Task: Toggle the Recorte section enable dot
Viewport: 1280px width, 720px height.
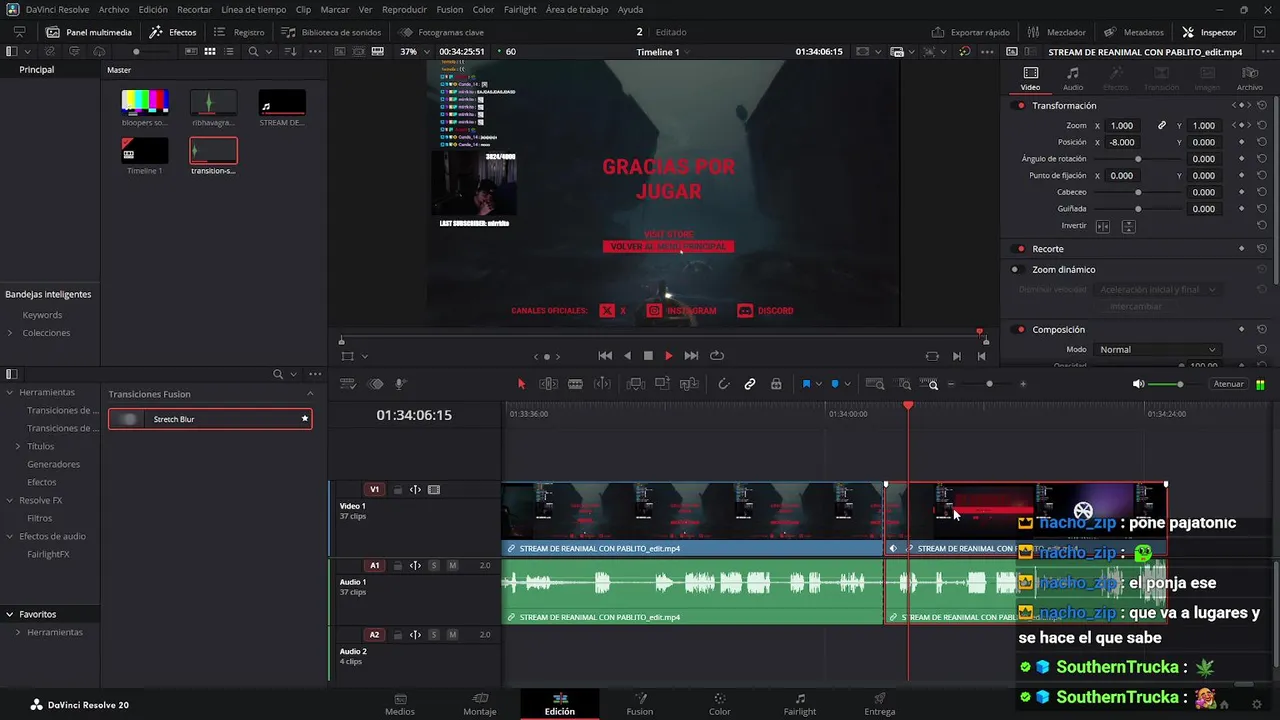Action: 1020,248
